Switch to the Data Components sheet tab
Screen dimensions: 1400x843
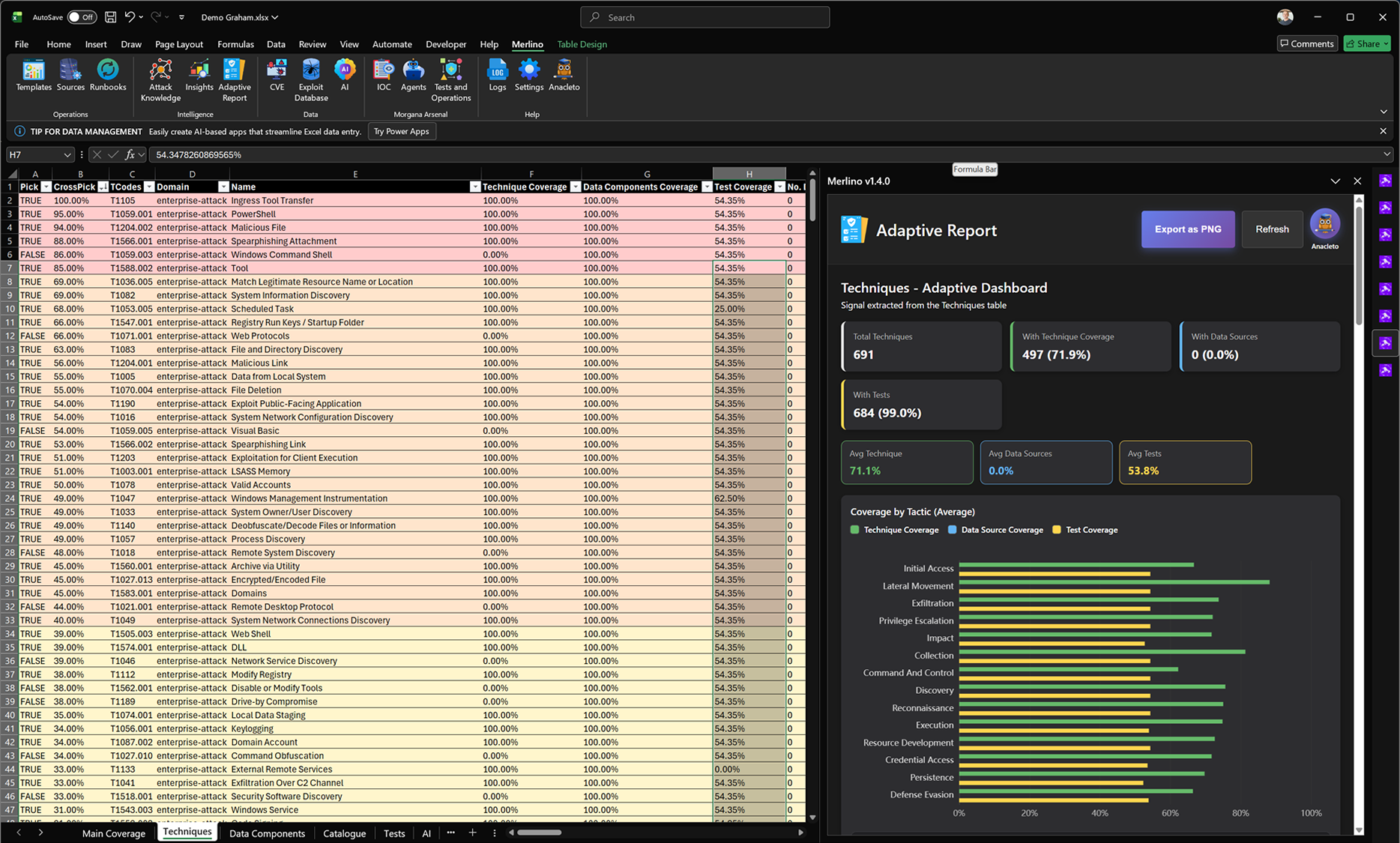click(267, 833)
